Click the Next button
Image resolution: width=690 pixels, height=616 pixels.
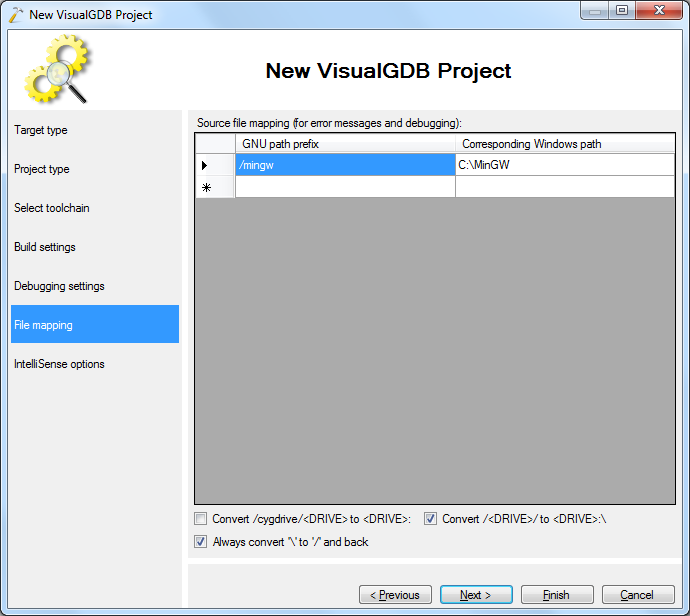pyautogui.click(x=476, y=595)
